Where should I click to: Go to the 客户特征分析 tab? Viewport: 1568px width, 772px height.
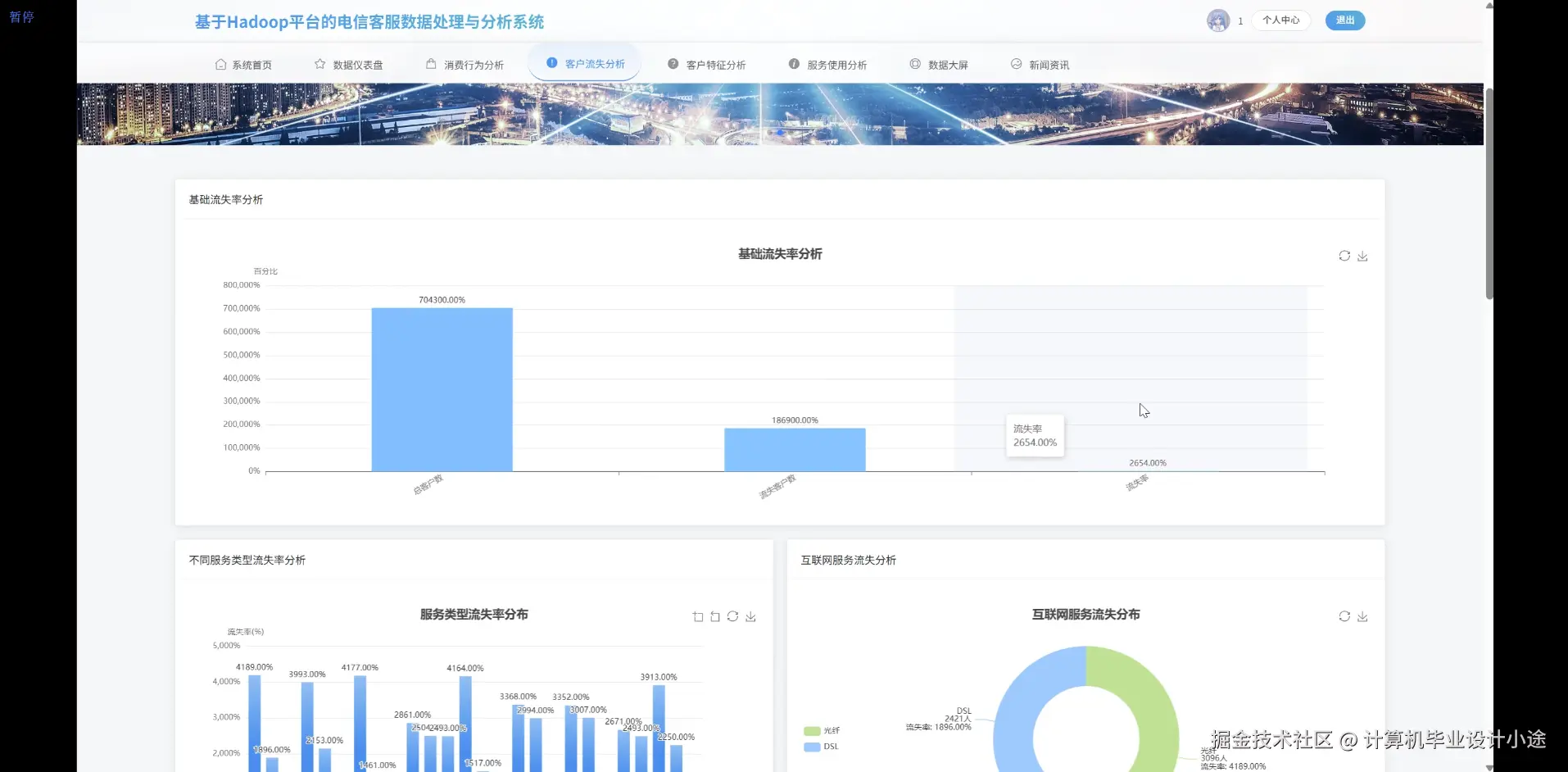pos(706,65)
